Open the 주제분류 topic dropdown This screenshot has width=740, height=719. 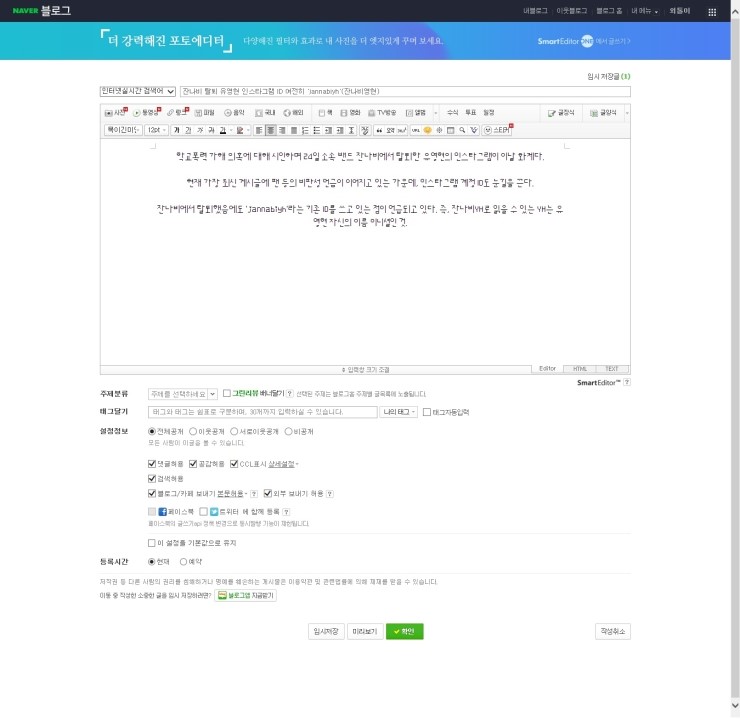tap(183, 394)
